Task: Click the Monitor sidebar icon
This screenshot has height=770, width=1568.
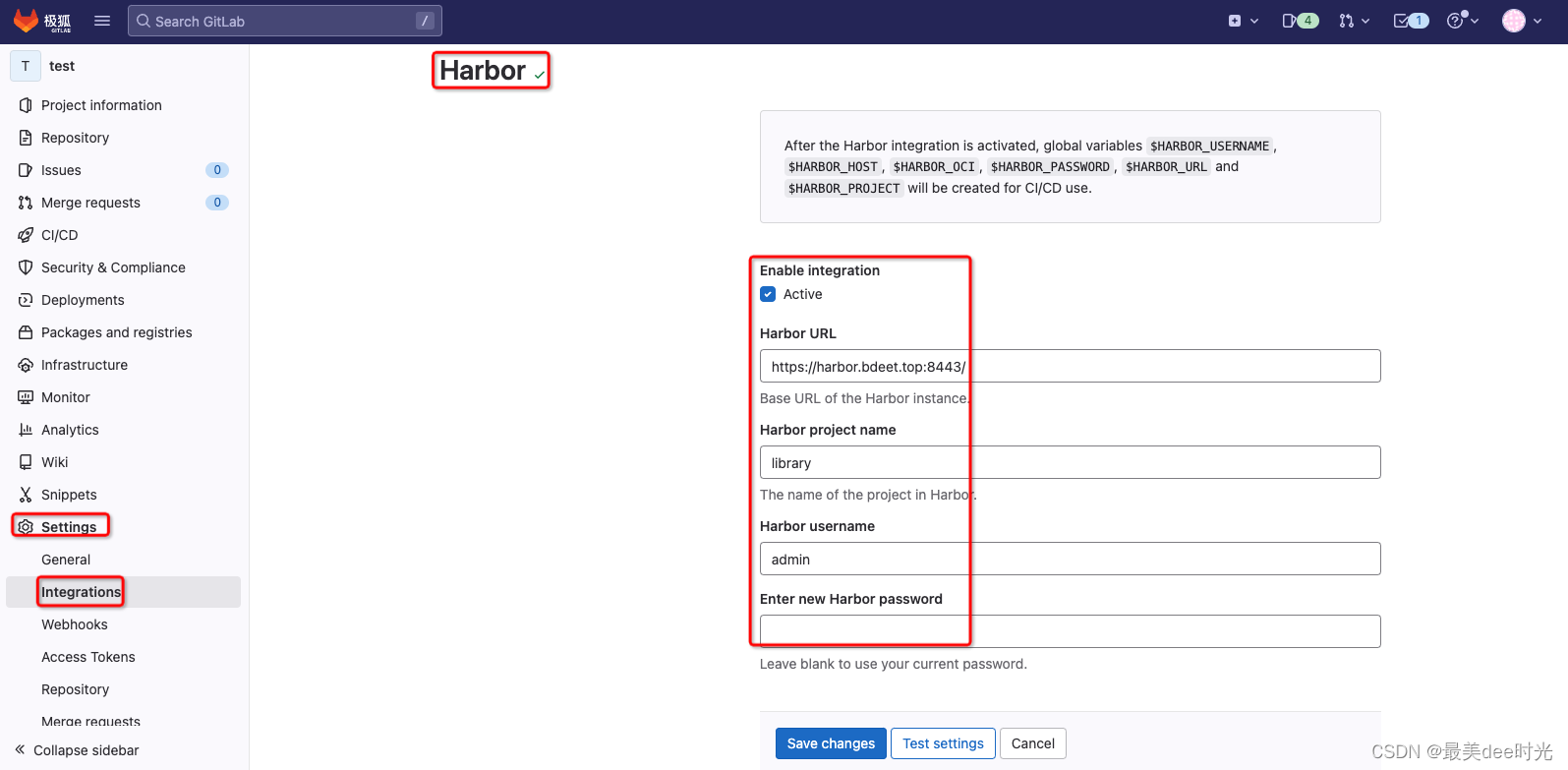Action: coord(26,397)
